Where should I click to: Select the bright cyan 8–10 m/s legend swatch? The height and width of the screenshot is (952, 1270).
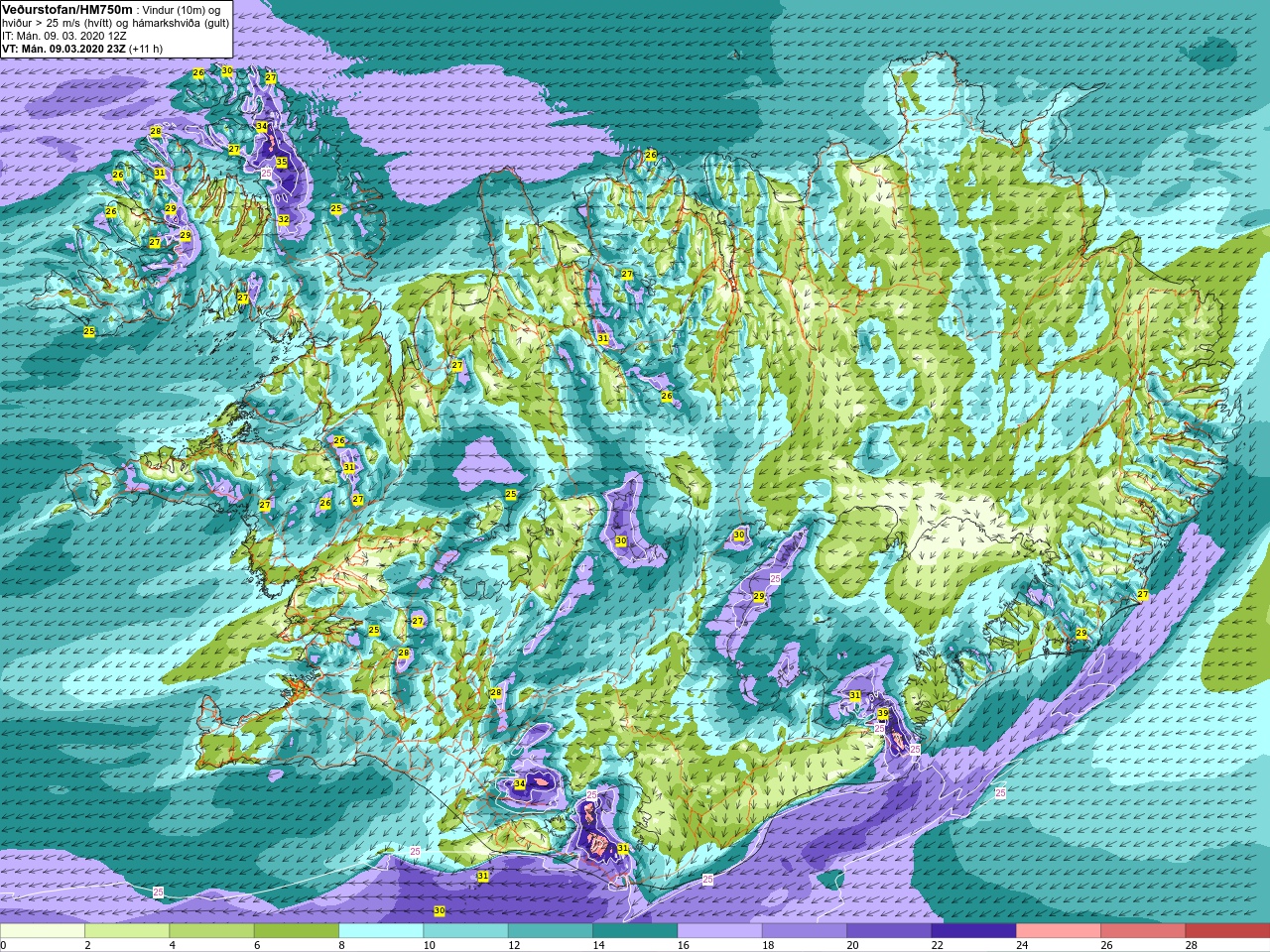(381, 931)
